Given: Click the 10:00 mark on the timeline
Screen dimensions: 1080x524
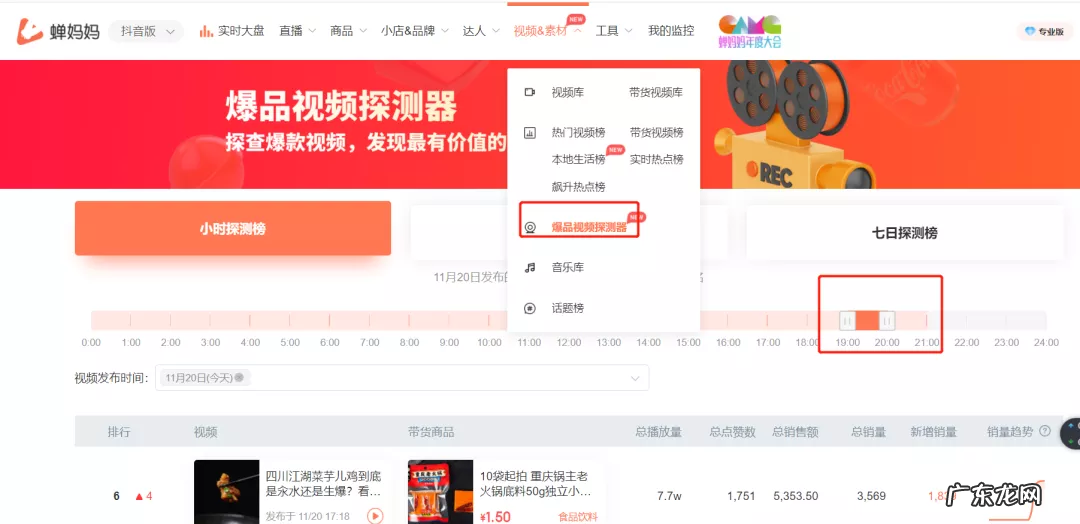Looking at the screenshot, I should [489, 342].
